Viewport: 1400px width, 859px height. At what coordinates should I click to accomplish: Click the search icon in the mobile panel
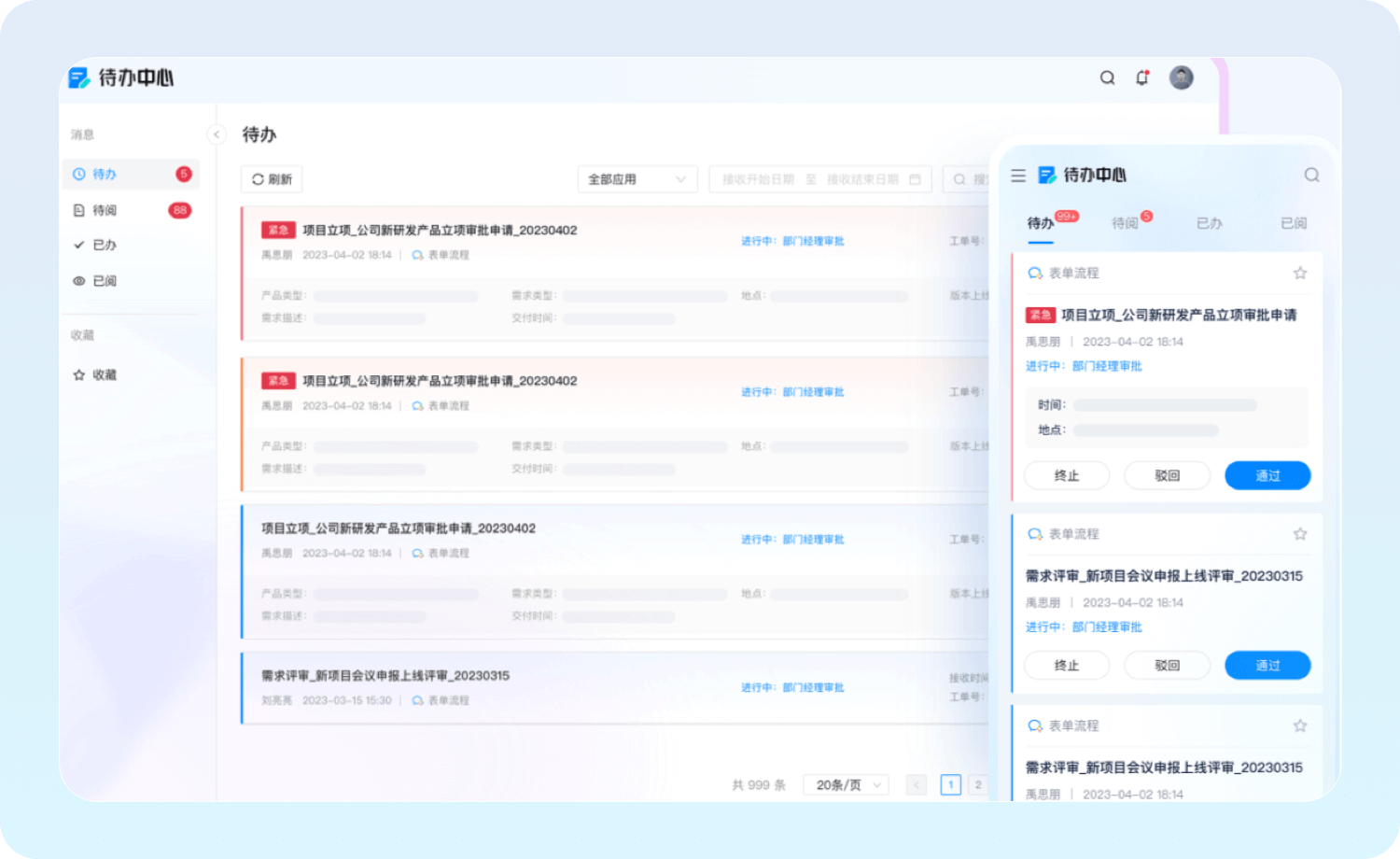coord(1311,176)
